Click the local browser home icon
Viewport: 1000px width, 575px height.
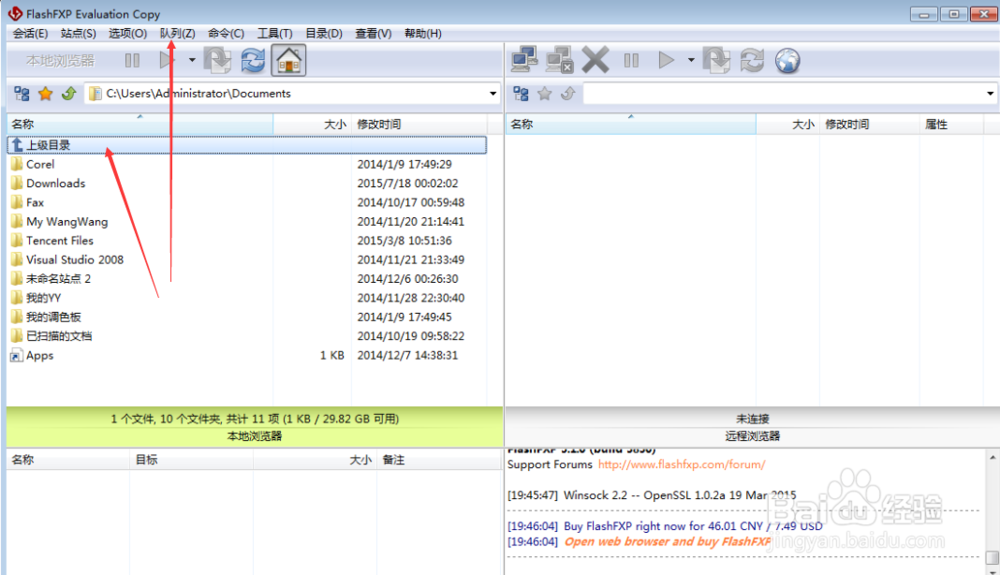pyautogui.click(x=289, y=61)
